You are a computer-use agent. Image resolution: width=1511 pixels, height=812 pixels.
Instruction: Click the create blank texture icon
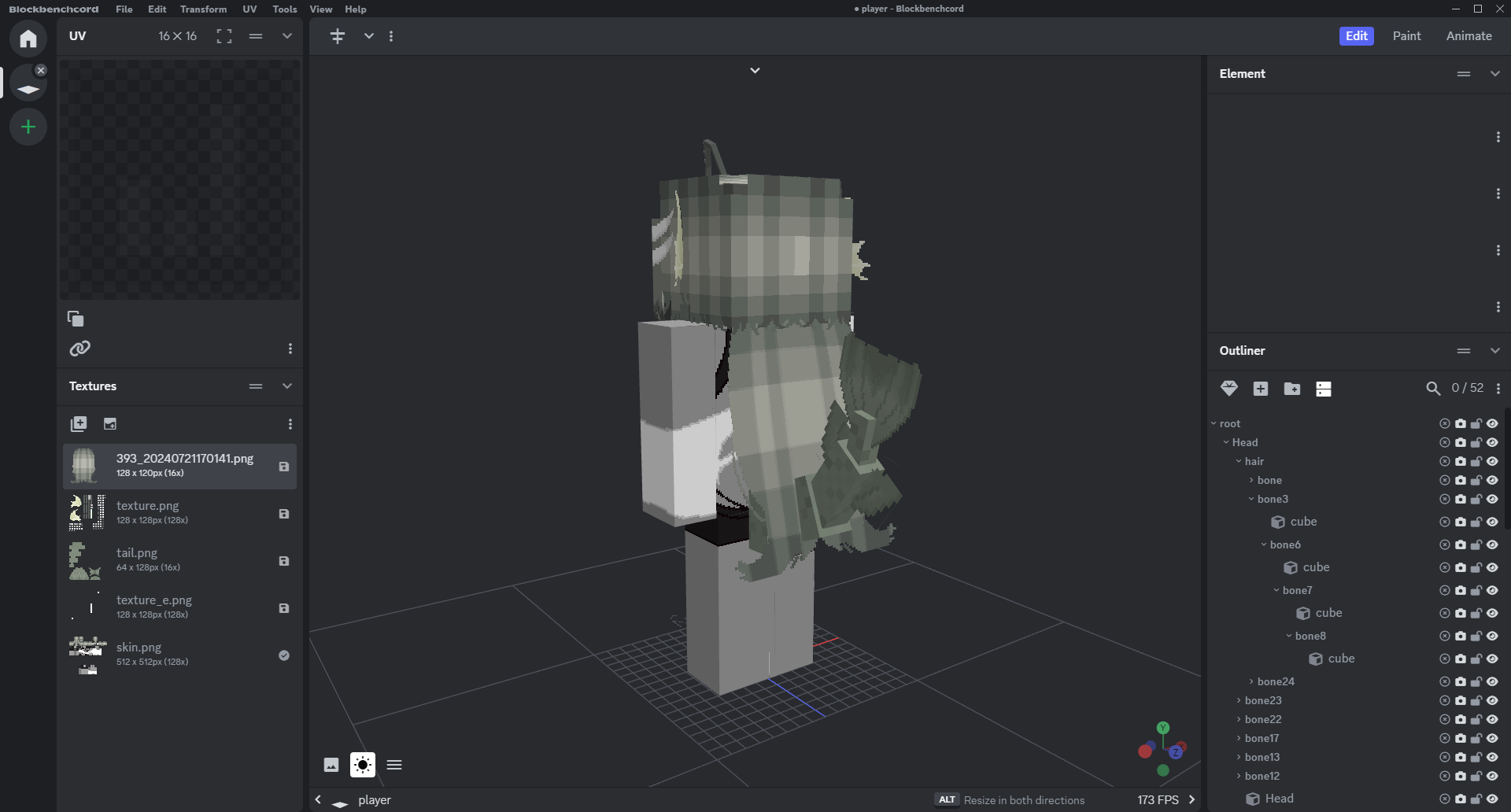click(110, 424)
